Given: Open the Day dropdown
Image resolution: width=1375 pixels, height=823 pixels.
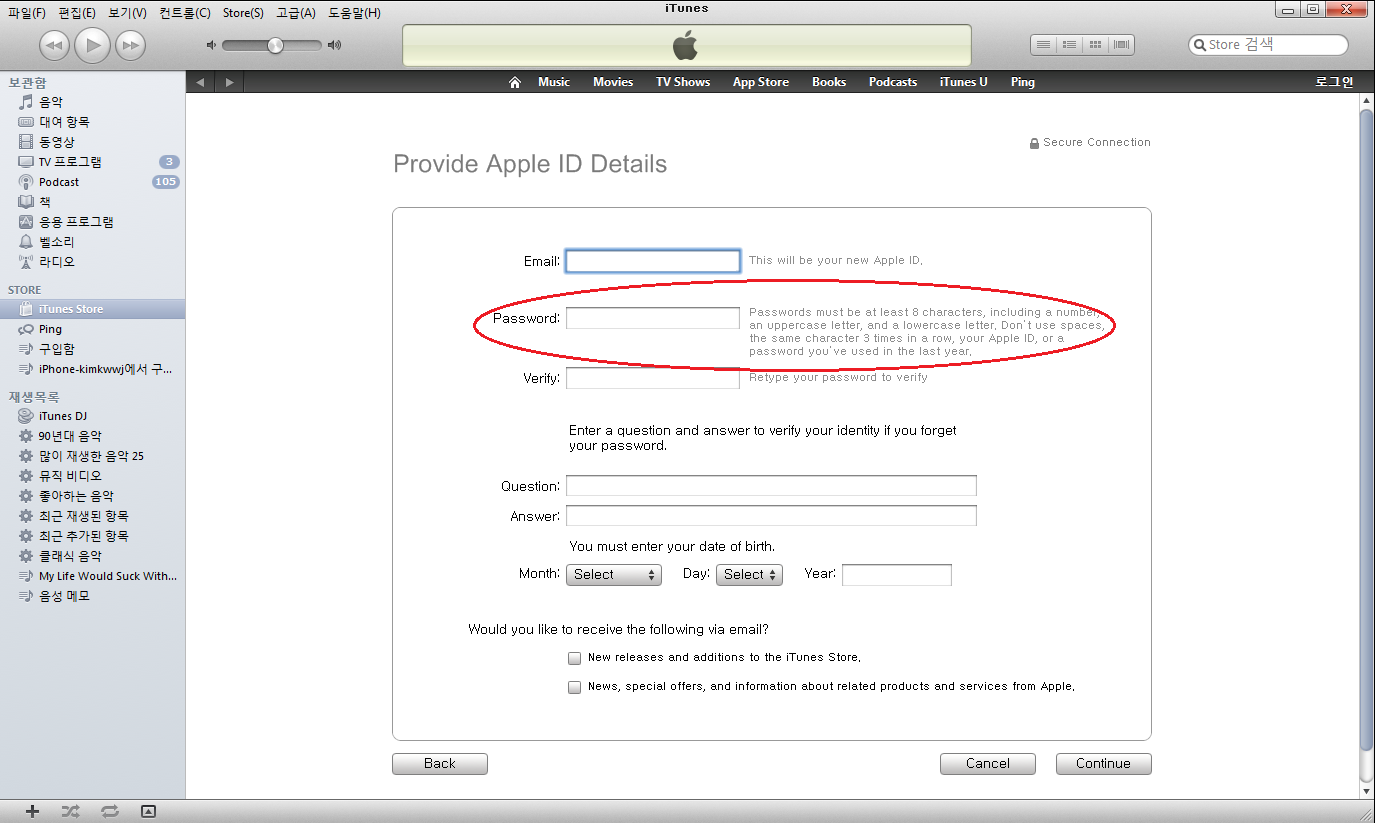Looking at the screenshot, I should pyautogui.click(x=749, y=574).
